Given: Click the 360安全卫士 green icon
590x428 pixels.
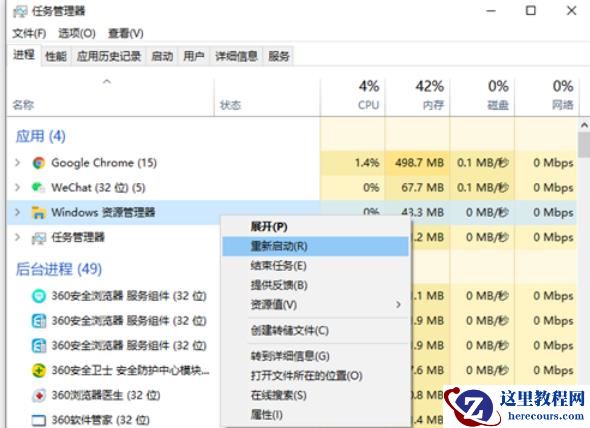Looking at the screenshot, I should (39, 371).
